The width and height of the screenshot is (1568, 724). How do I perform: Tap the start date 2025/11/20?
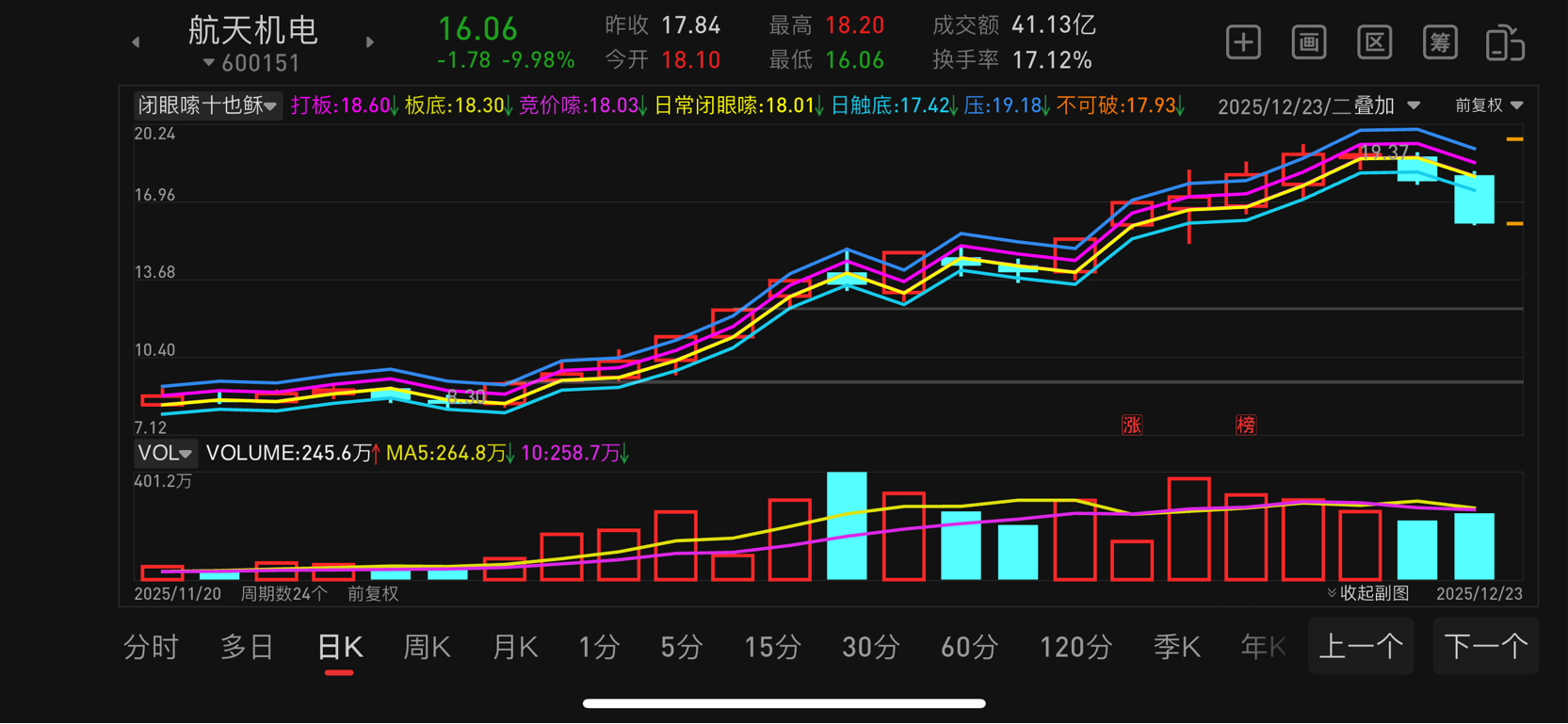click(x=178, y=594)
